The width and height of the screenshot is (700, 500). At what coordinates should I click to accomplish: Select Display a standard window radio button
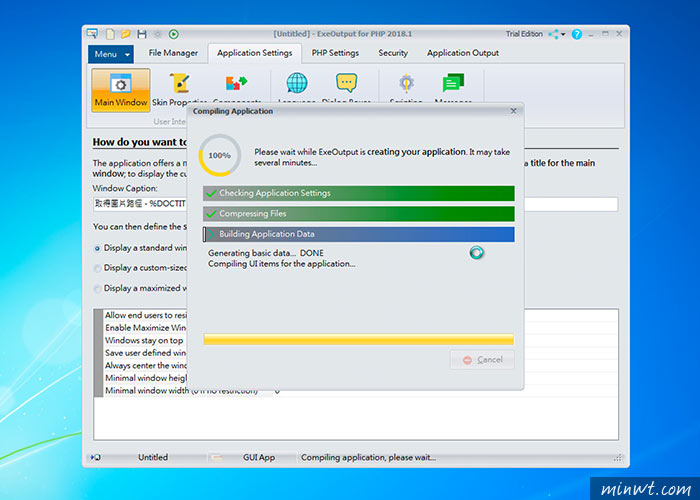coord(97,248)
